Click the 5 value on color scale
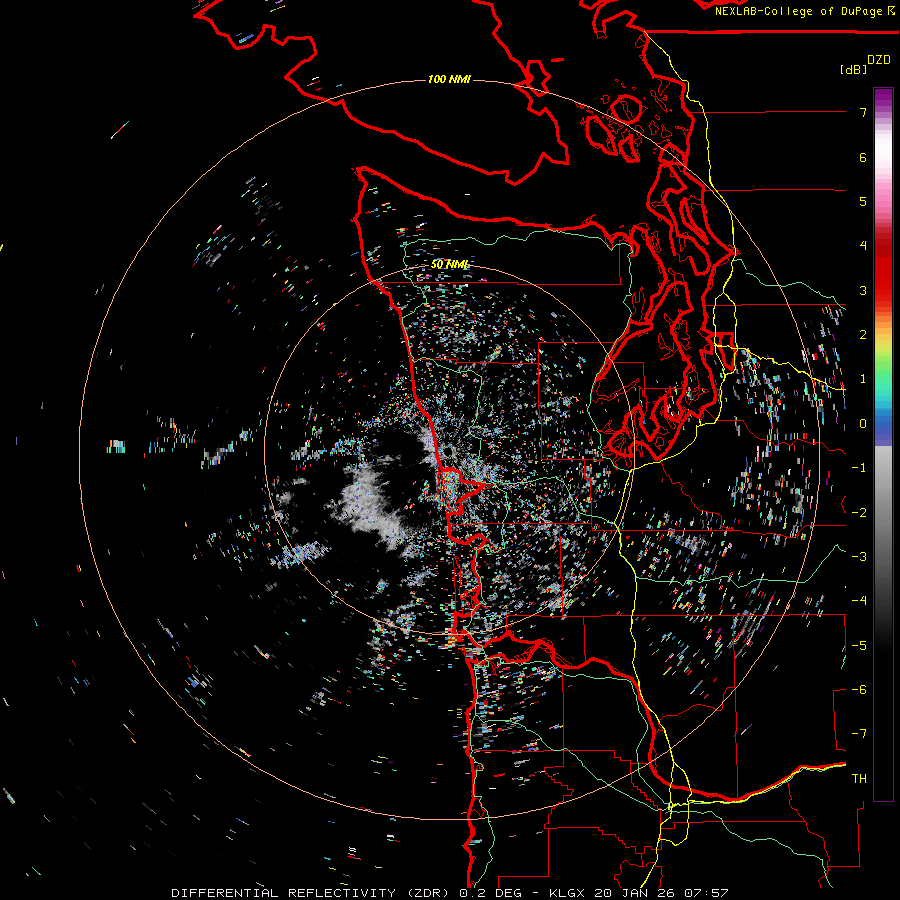 (x=863, y=201)
